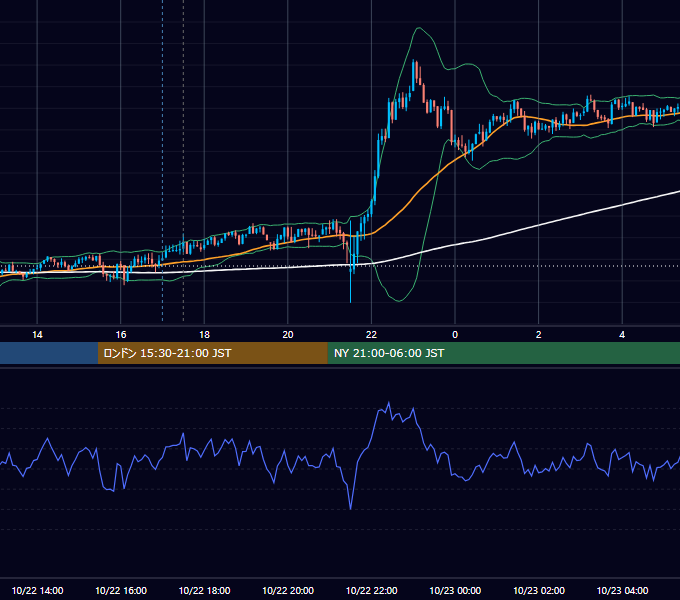Click hour label 0 on chart axis
Image resolution: width=680 pixels, height=600 pixels.
click(455, 335)
